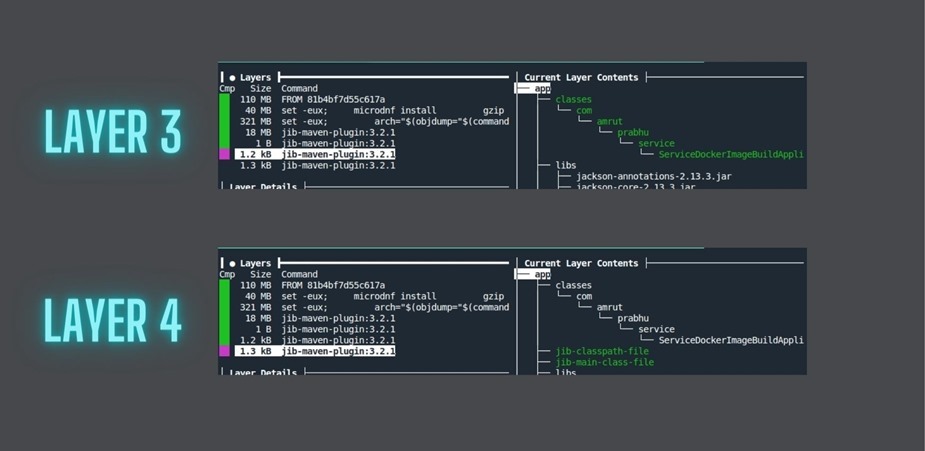Image resolution: width=925 pixels, height=451 pixels.
Task: Click the Layers pane title in Layer 3 screenshot
Action: tap(255, 77)
